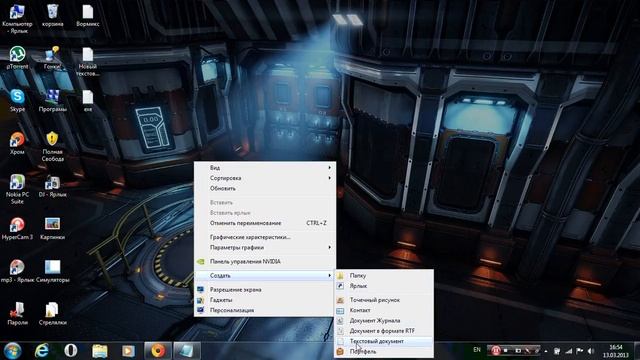This screenshot has height=360, width=640.
Task: Open Windows Explorer folder in taskbar
Action: 100,351
